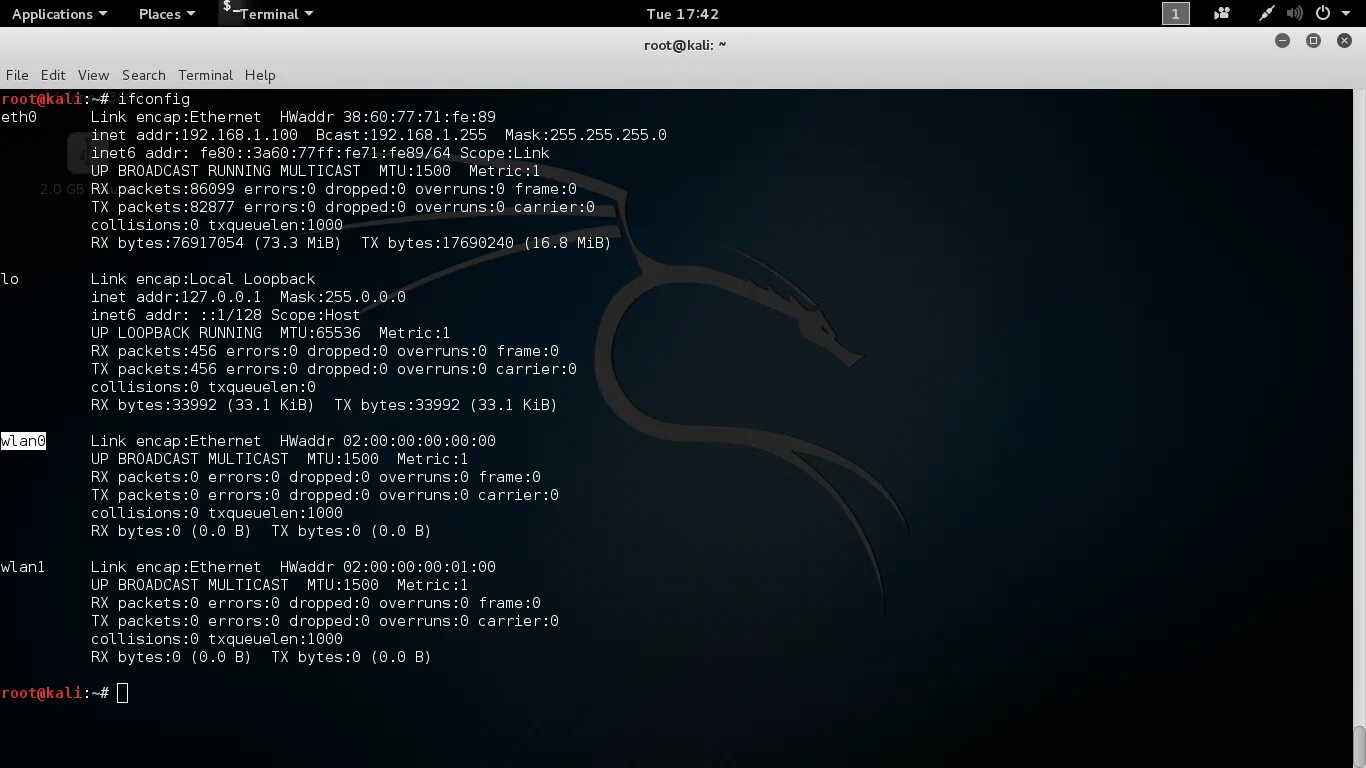The image size is (1366, 768).
Task: Click the wlan1 interface name
Action: pyautogui.click(x=23, y=567)
